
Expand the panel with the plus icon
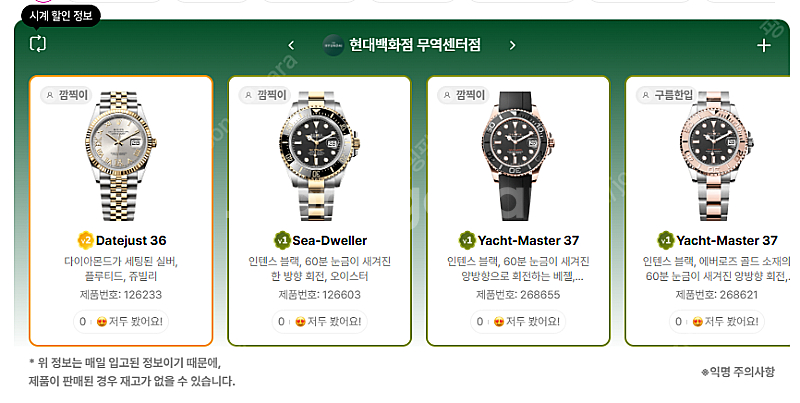[x=763, y=46]
